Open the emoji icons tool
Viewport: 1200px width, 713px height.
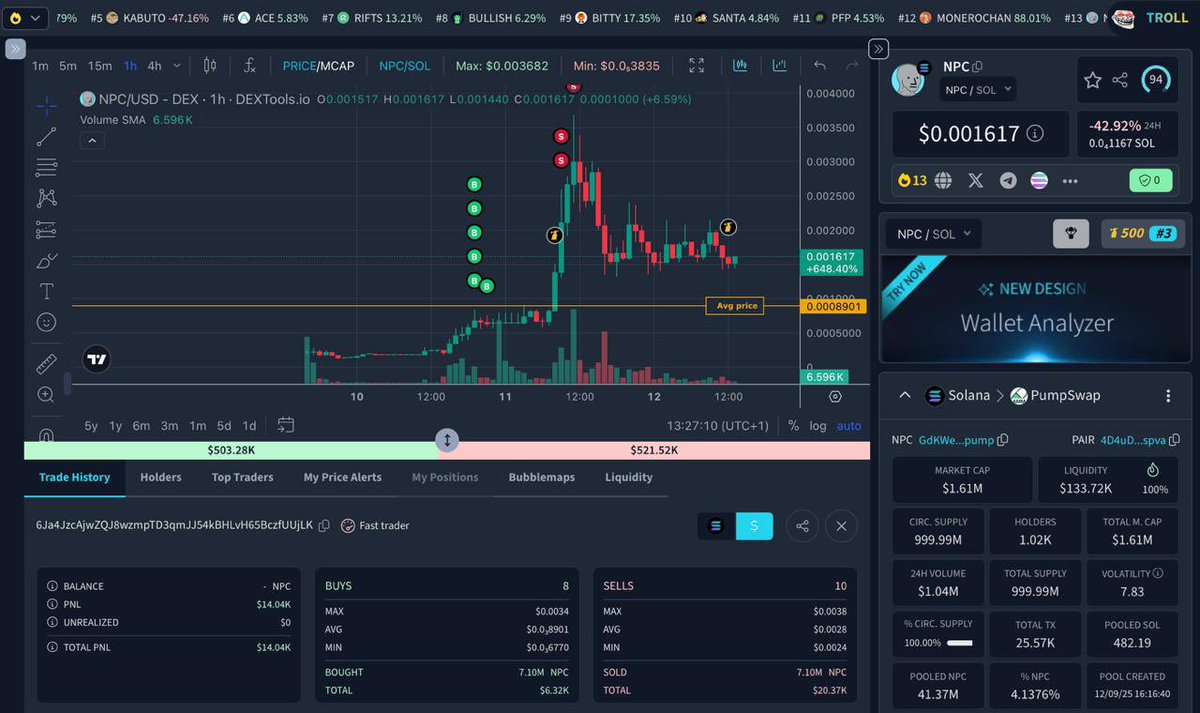(x=46, y=322)
